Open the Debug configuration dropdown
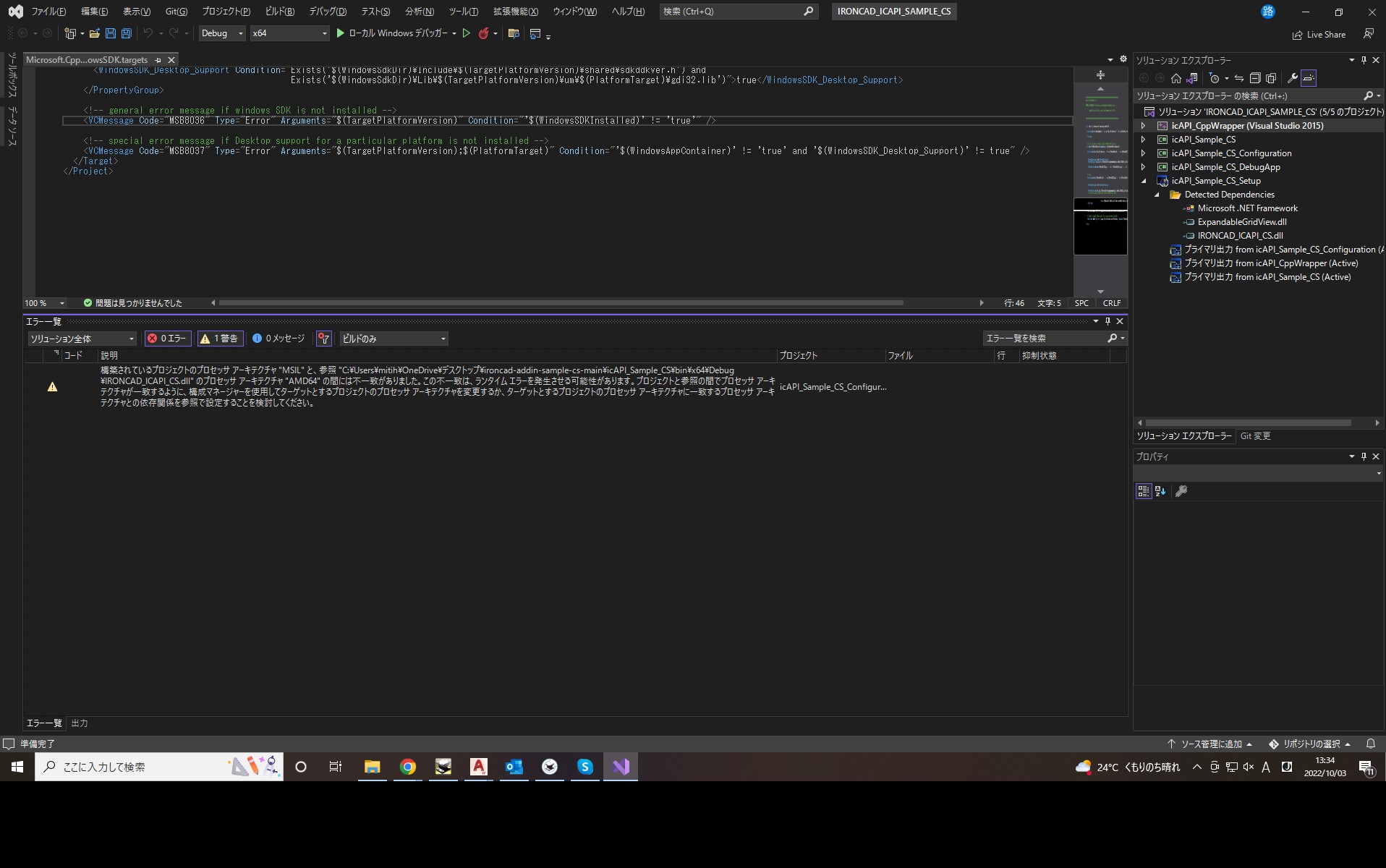Screen dimensions: 1386x868 tap(221, 33)
